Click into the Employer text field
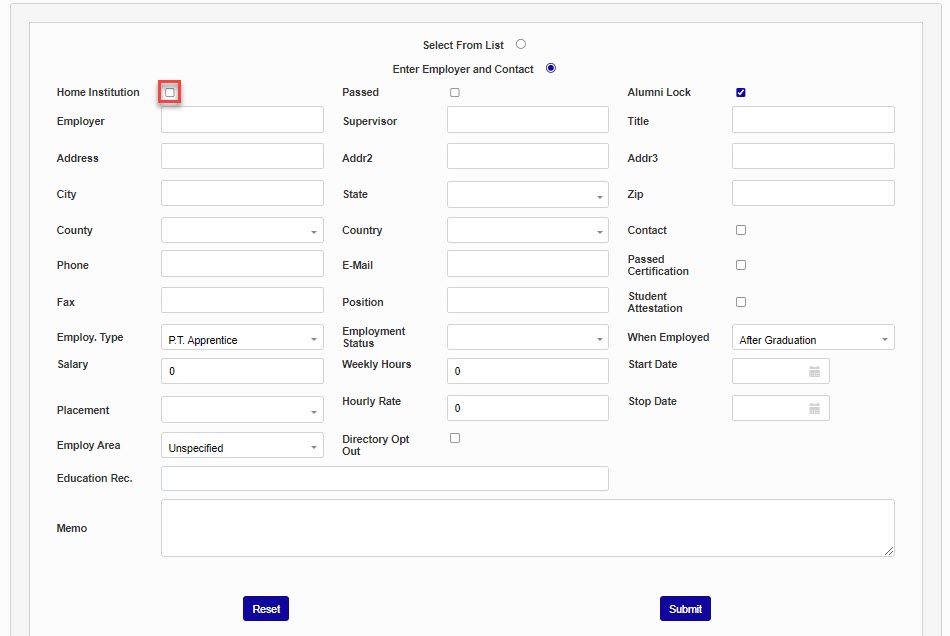The image size is (950, 636). pos(242,121)
